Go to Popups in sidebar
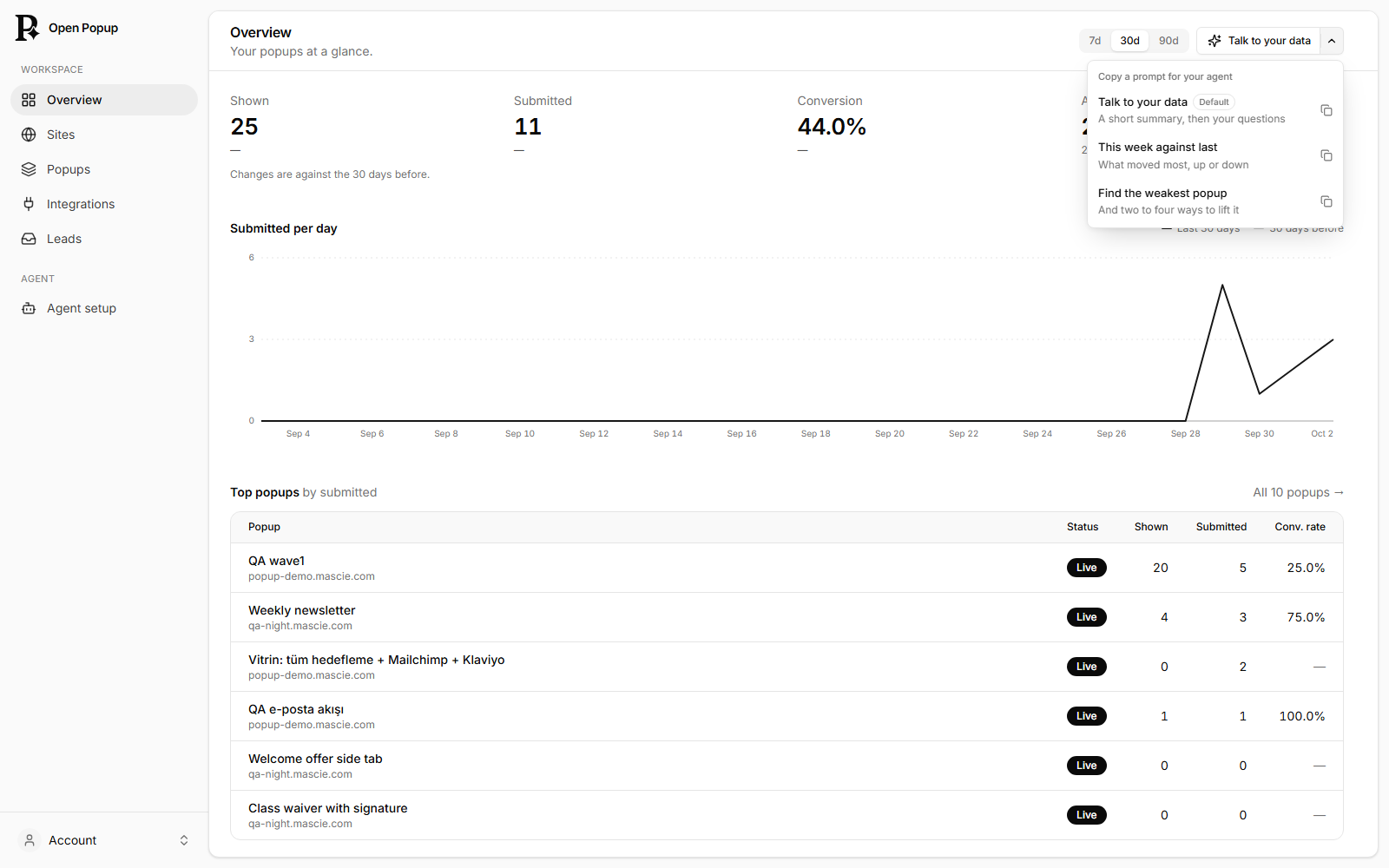1389x868 pixels. click(104, 169)
